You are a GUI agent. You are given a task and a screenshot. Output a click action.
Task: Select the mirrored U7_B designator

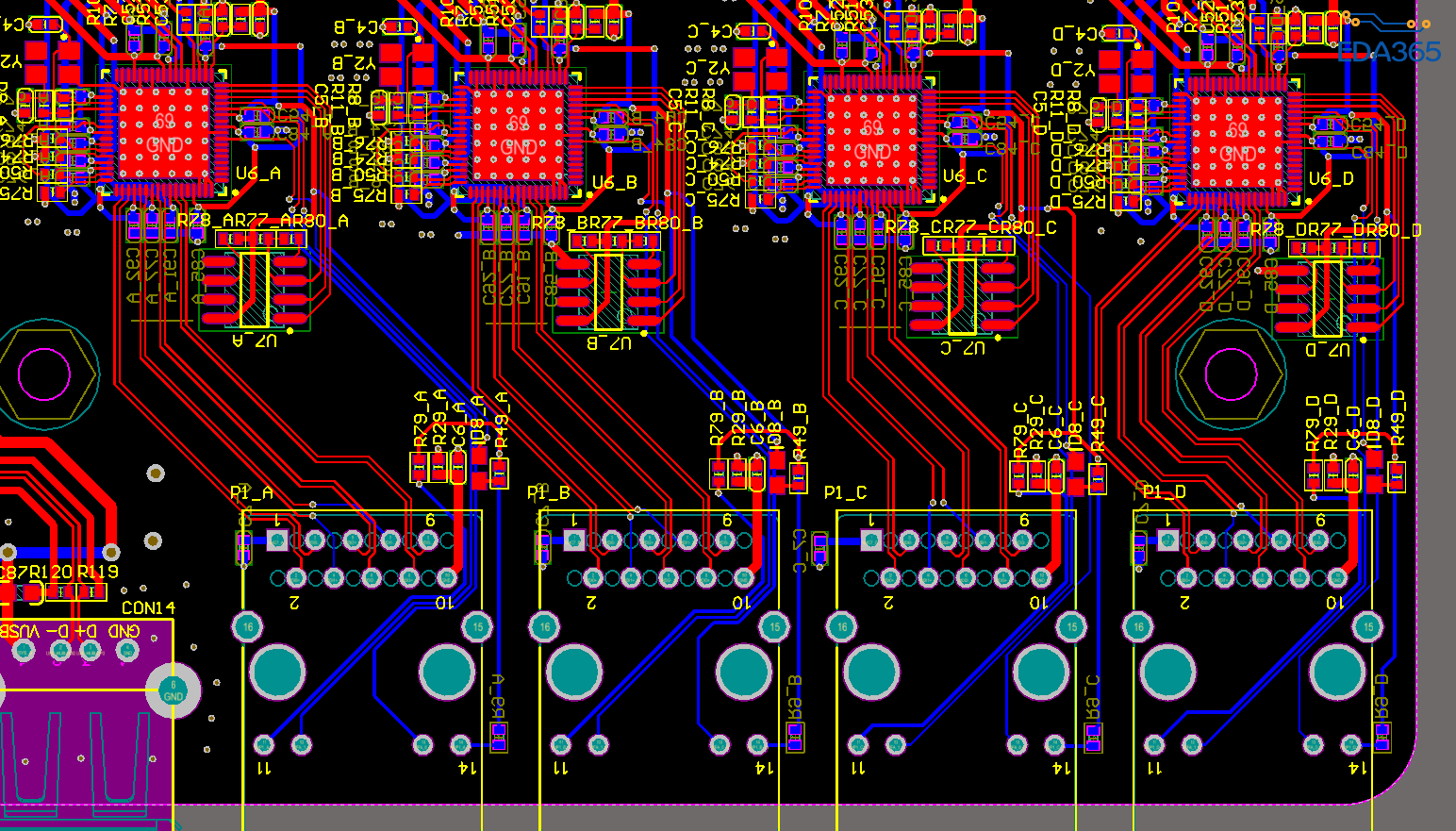(609, 342)
